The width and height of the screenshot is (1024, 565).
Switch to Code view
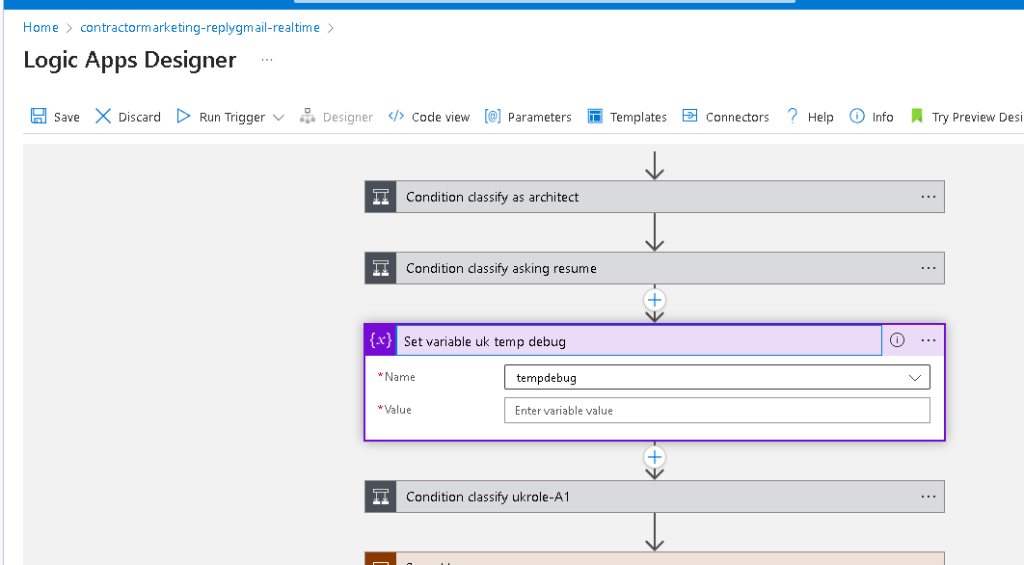[x=429, y=117]
